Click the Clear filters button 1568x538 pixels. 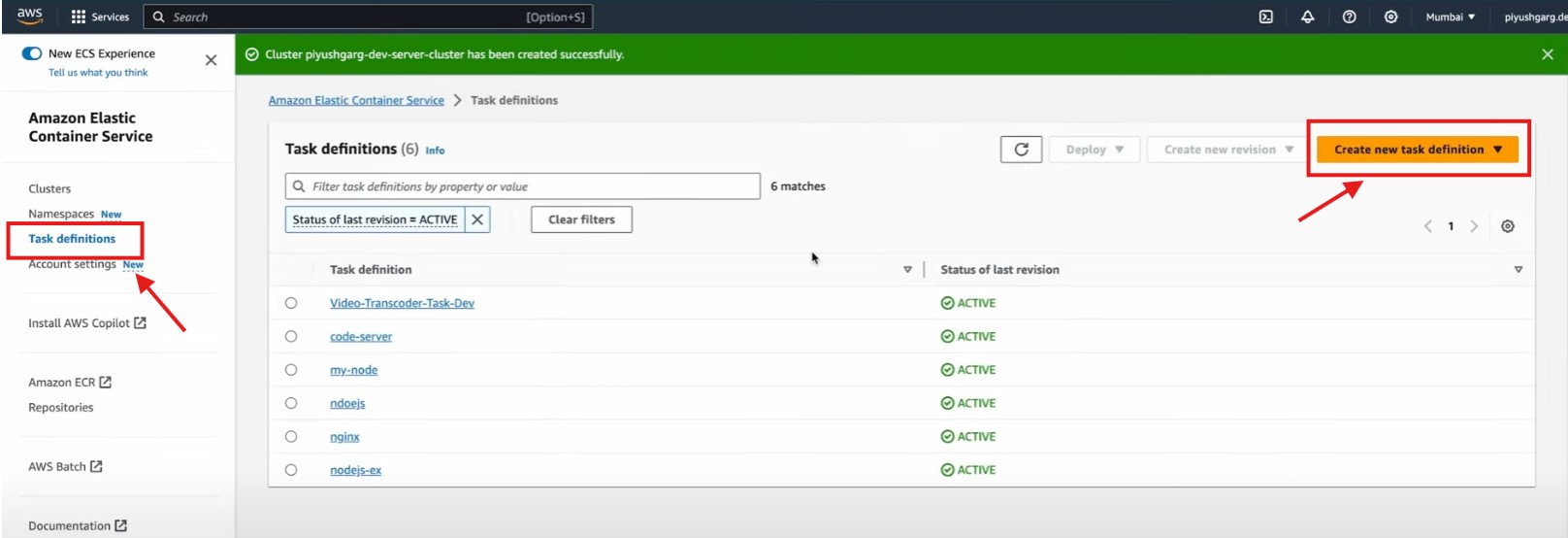(581, 219)
